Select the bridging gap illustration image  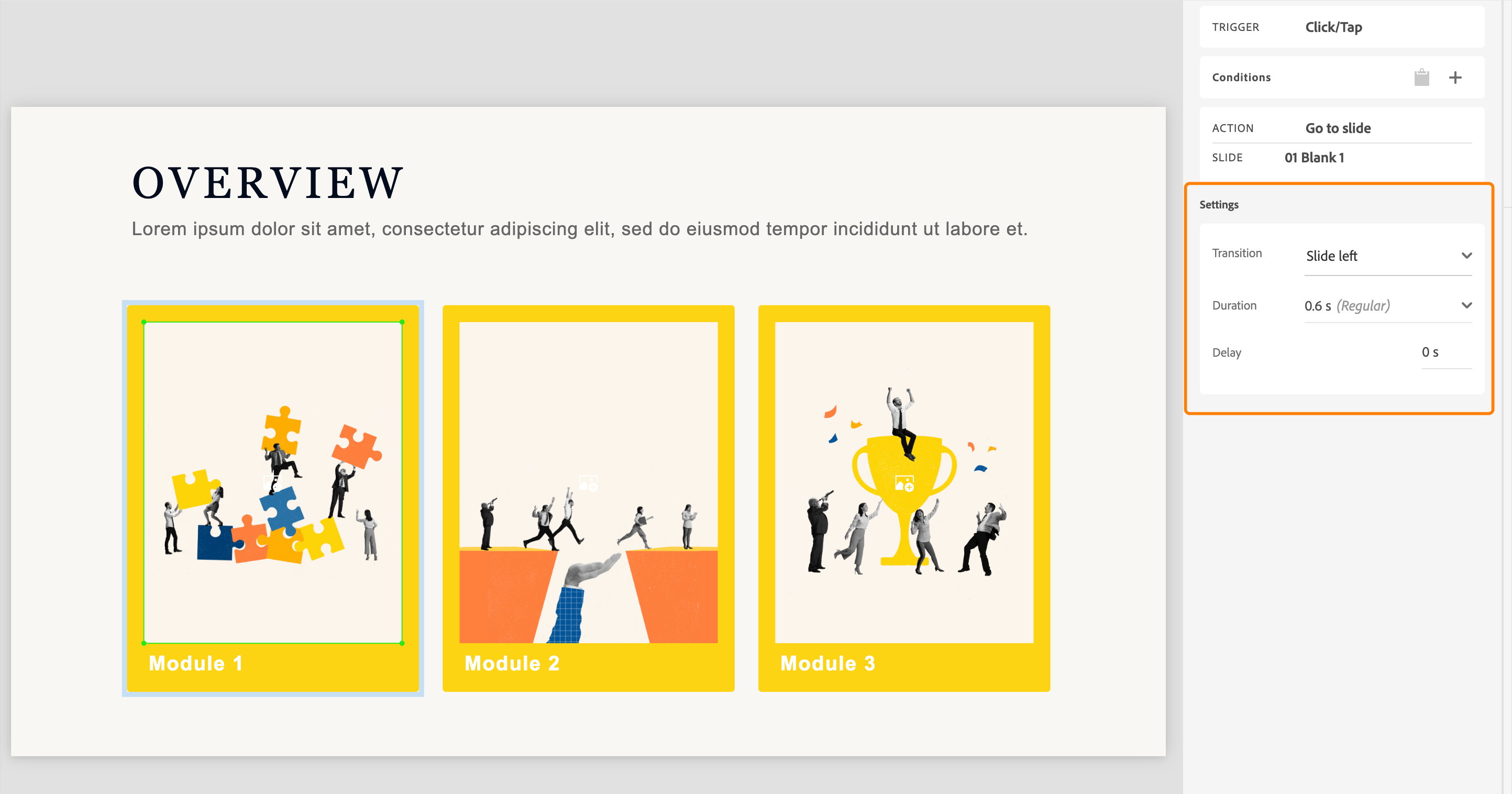pyautogui.click(x=588, y=482)
